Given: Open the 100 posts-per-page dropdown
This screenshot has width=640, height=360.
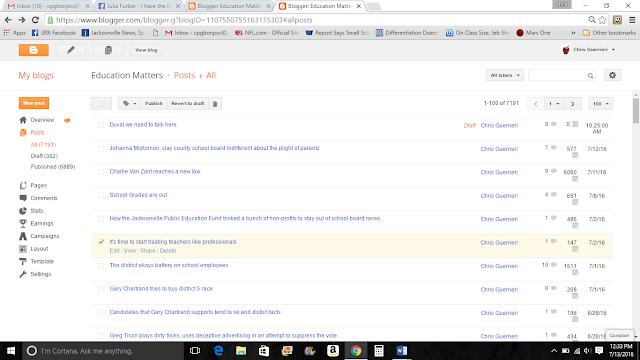Looking at the screenshot, I should click(600, 104).
